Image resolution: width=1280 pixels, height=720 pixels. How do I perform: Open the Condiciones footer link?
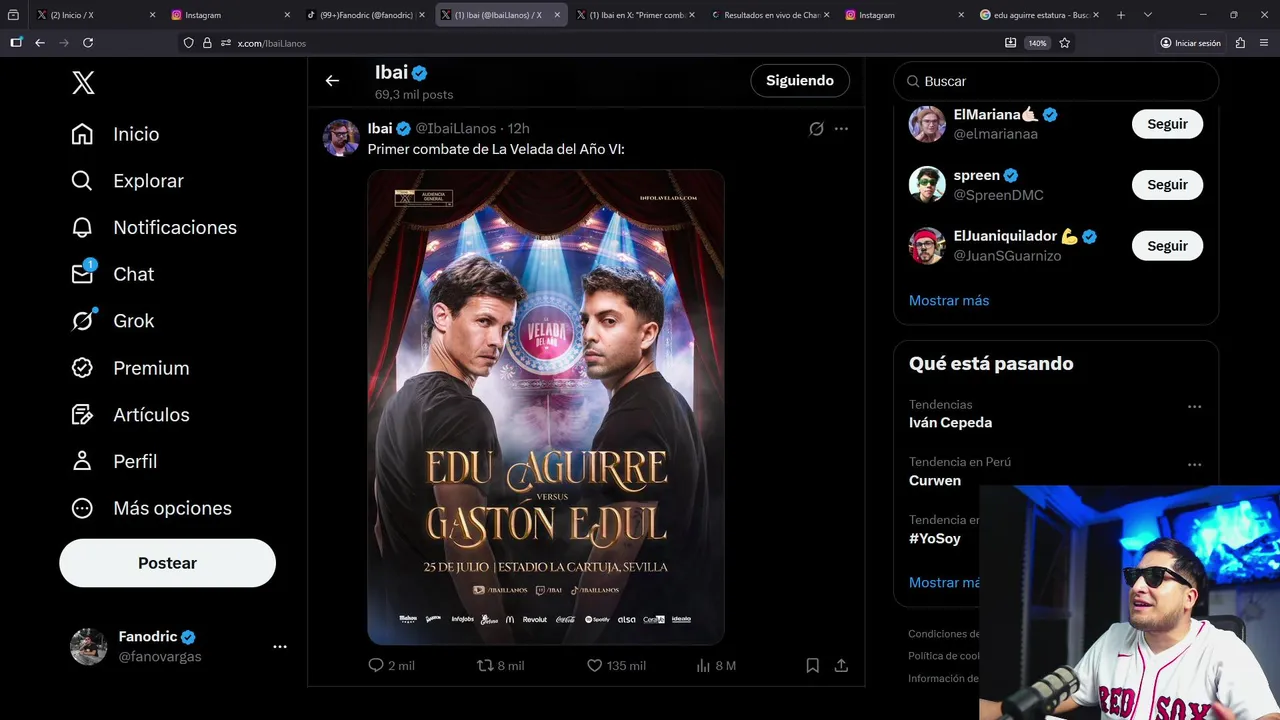944,634
